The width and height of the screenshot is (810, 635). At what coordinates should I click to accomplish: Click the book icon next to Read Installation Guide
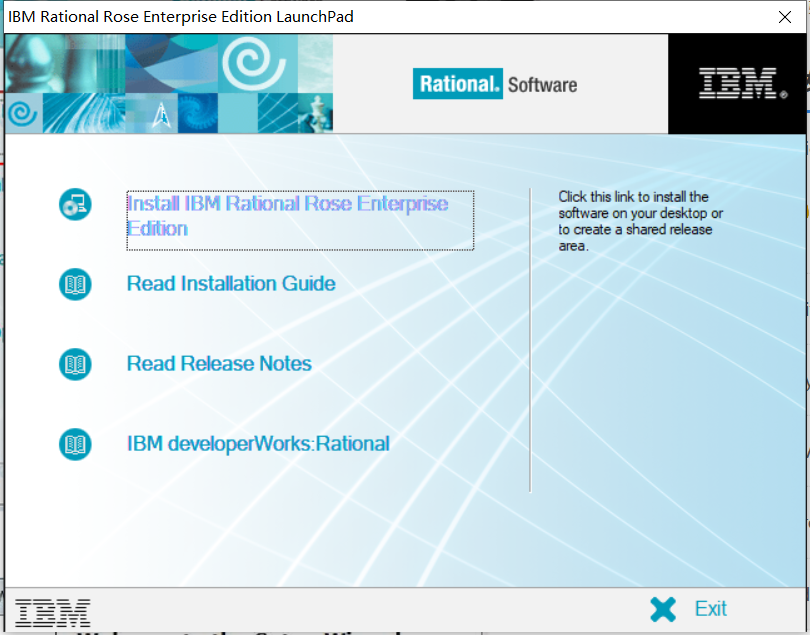pos(75,284)
